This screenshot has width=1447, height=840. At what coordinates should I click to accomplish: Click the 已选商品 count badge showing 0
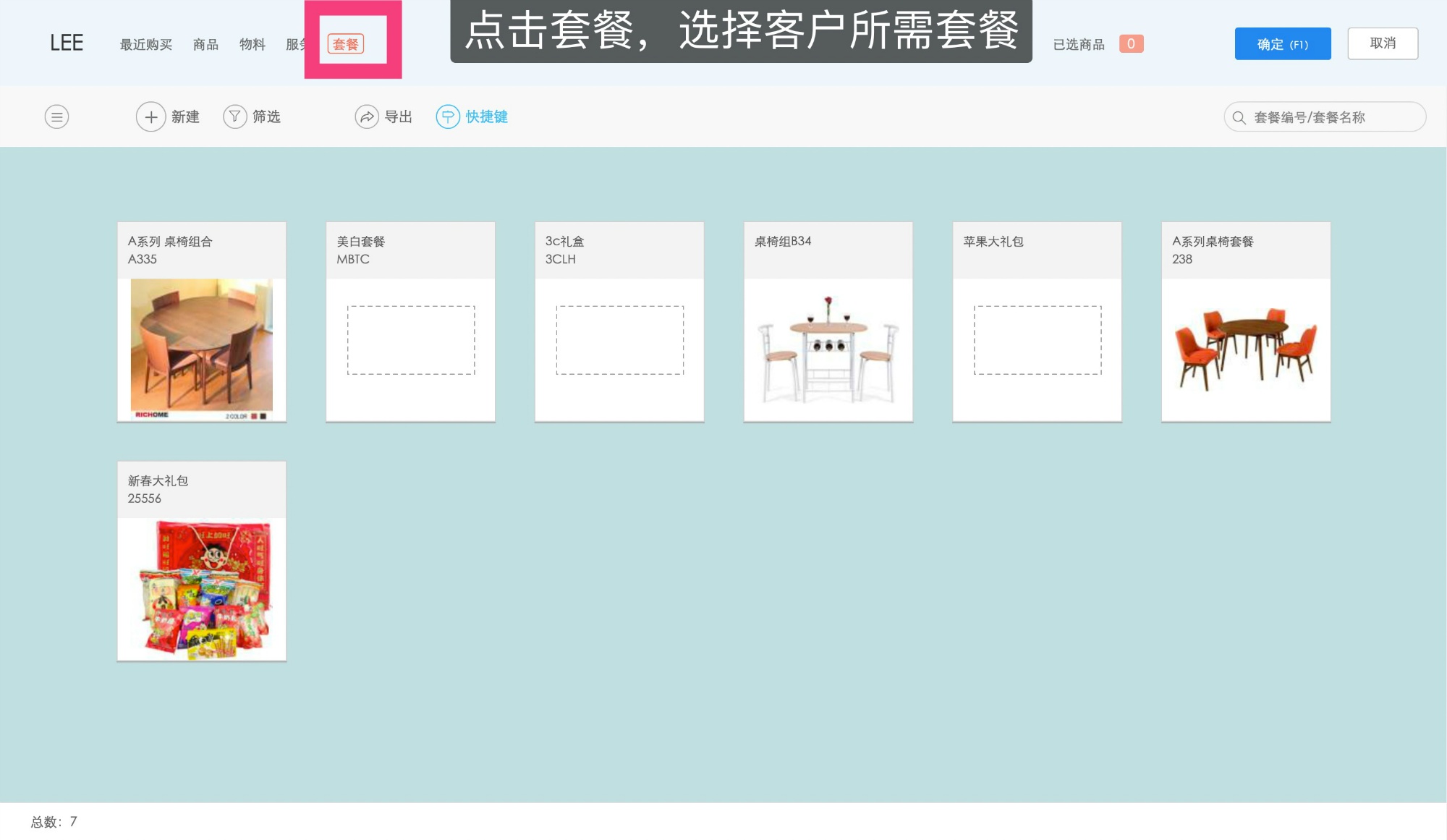[x=1131, y=43]
